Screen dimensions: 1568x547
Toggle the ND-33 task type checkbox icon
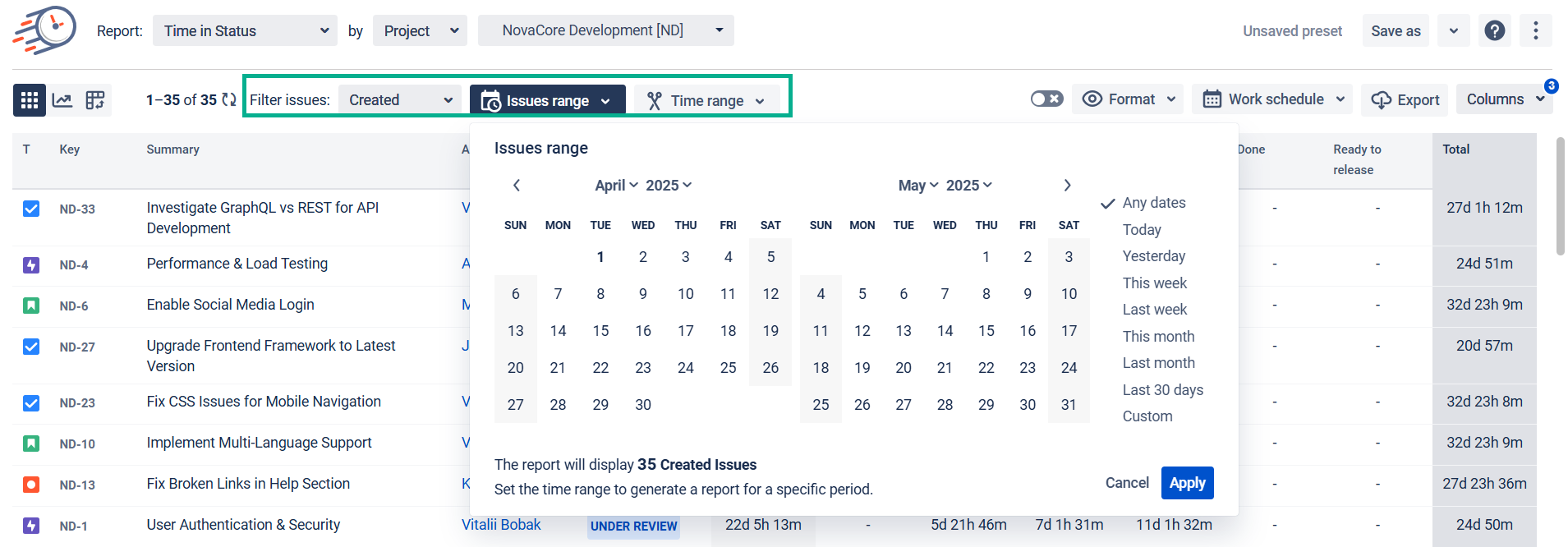[x=31, y=209]
